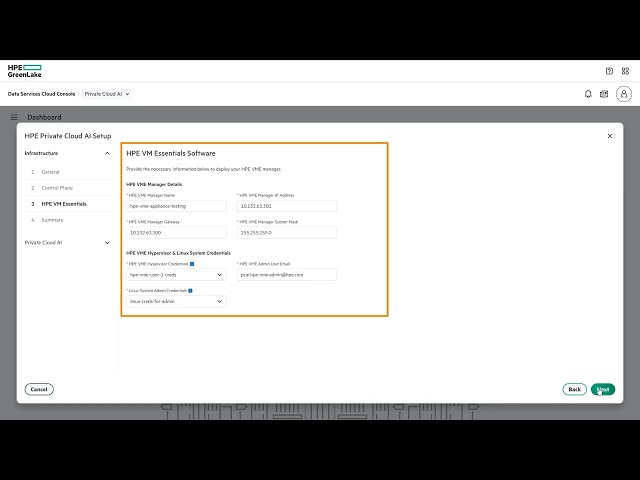The image size is (640, 480).
Task: Open Linux System Admin Credentials dropdown
Action: 176,301
